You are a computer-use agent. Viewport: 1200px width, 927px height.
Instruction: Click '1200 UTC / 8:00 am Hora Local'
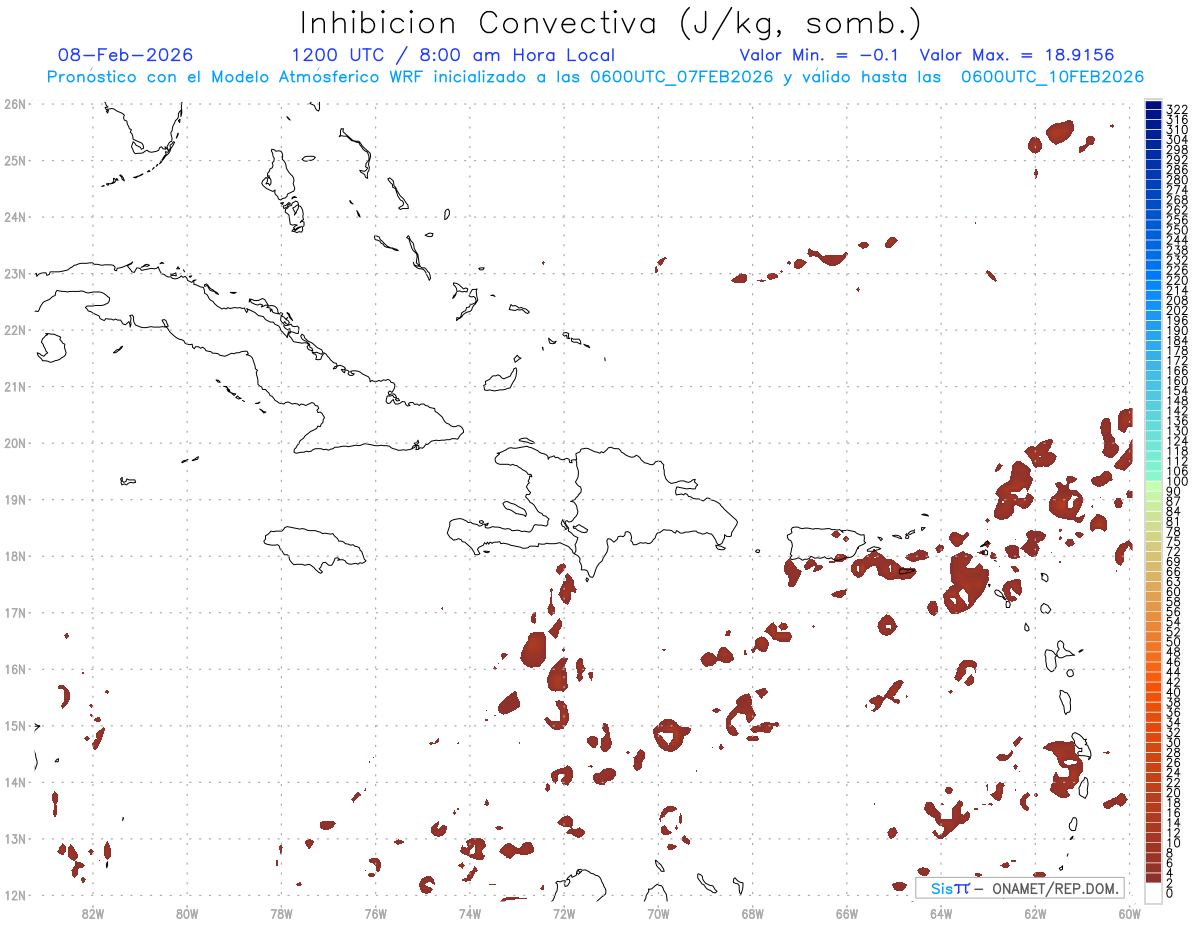(x=453, y=55)
